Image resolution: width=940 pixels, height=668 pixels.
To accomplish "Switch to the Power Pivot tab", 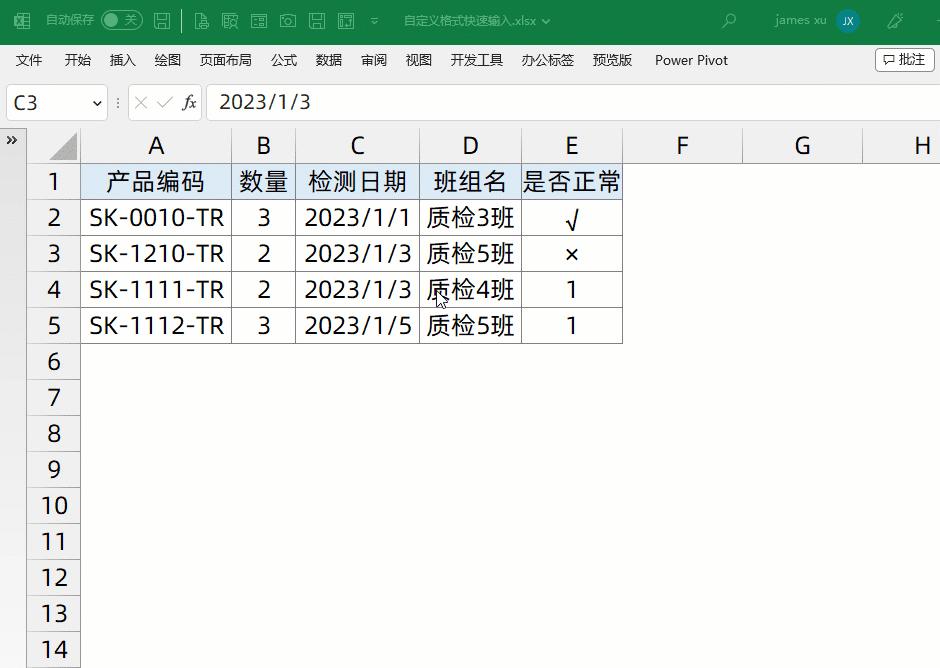I will [x=691, y=60].
